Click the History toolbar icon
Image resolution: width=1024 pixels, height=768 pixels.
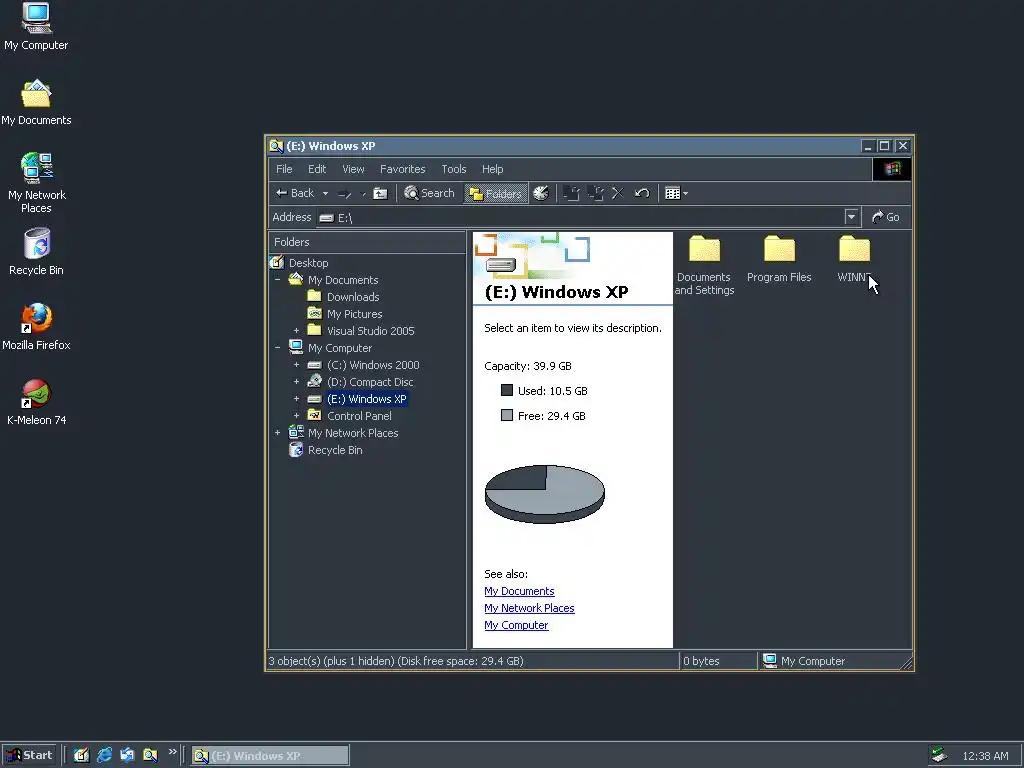click(541, 193)
